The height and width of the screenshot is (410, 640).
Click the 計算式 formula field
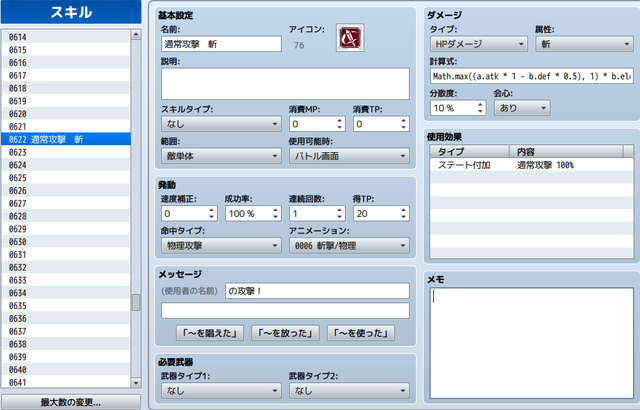point(532,76)
